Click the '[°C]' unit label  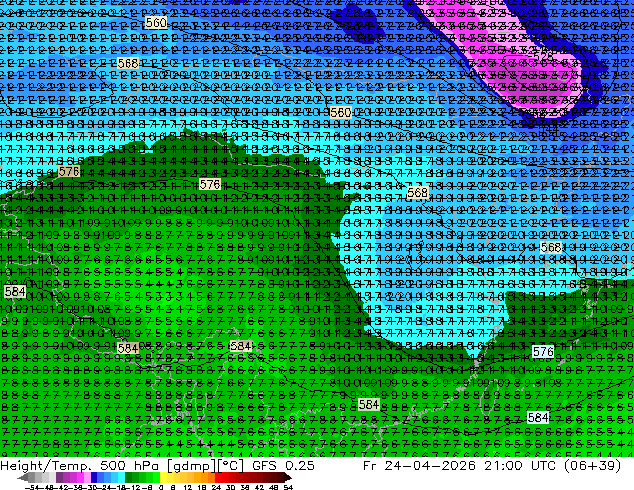(230, 466)
